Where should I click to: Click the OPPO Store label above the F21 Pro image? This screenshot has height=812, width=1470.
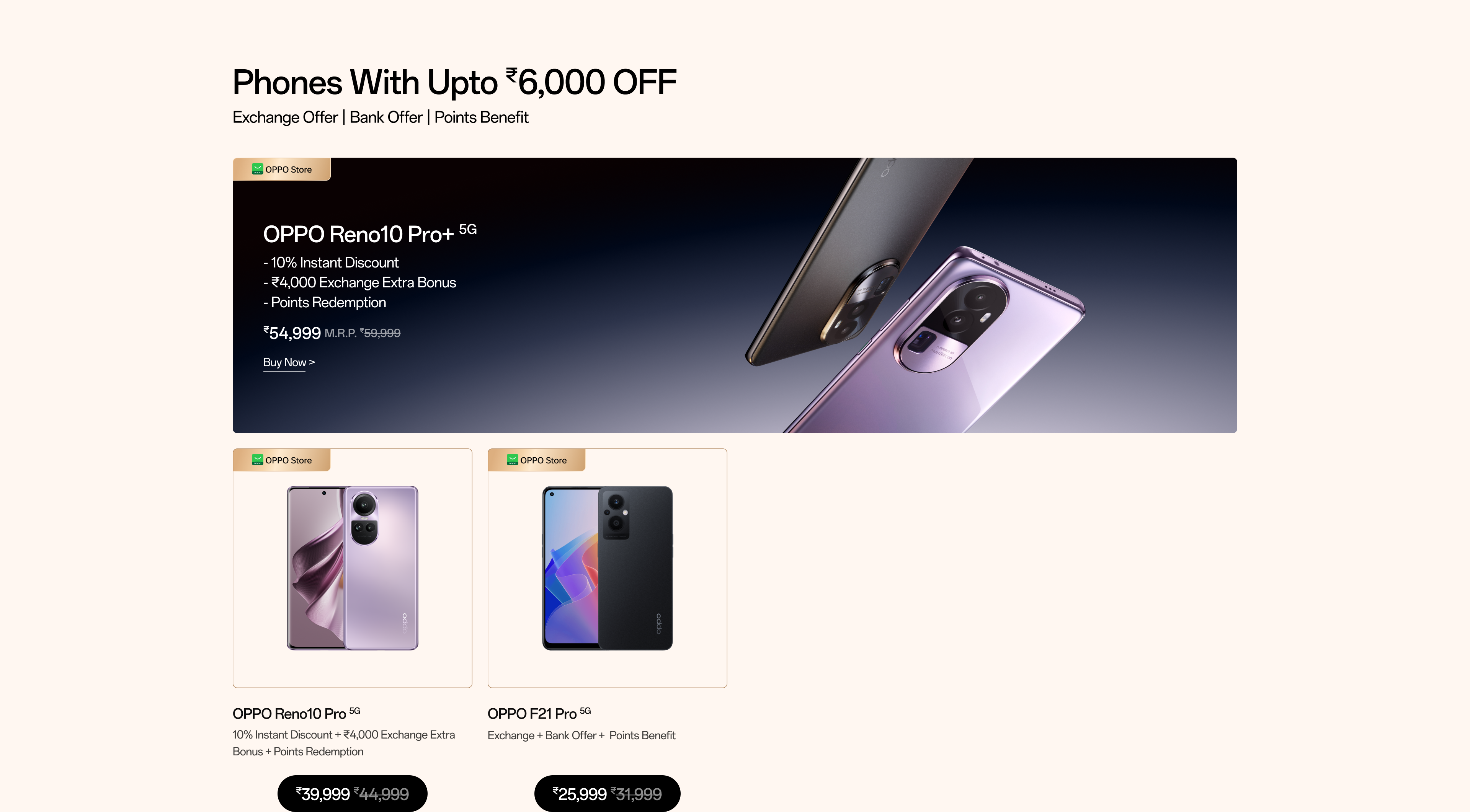tap(543, 461)
